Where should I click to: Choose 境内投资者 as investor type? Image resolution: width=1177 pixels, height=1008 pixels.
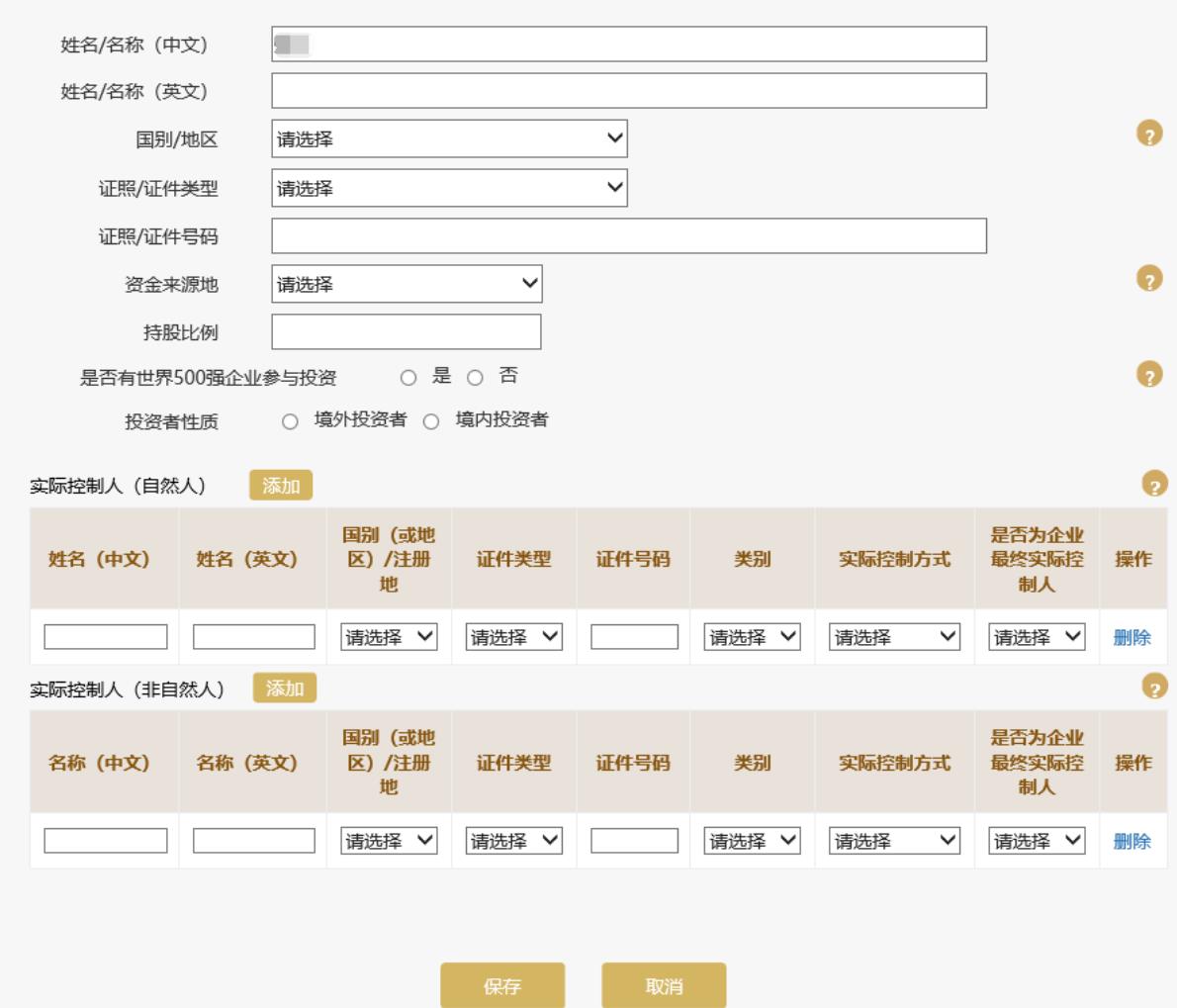pos(431,422)
